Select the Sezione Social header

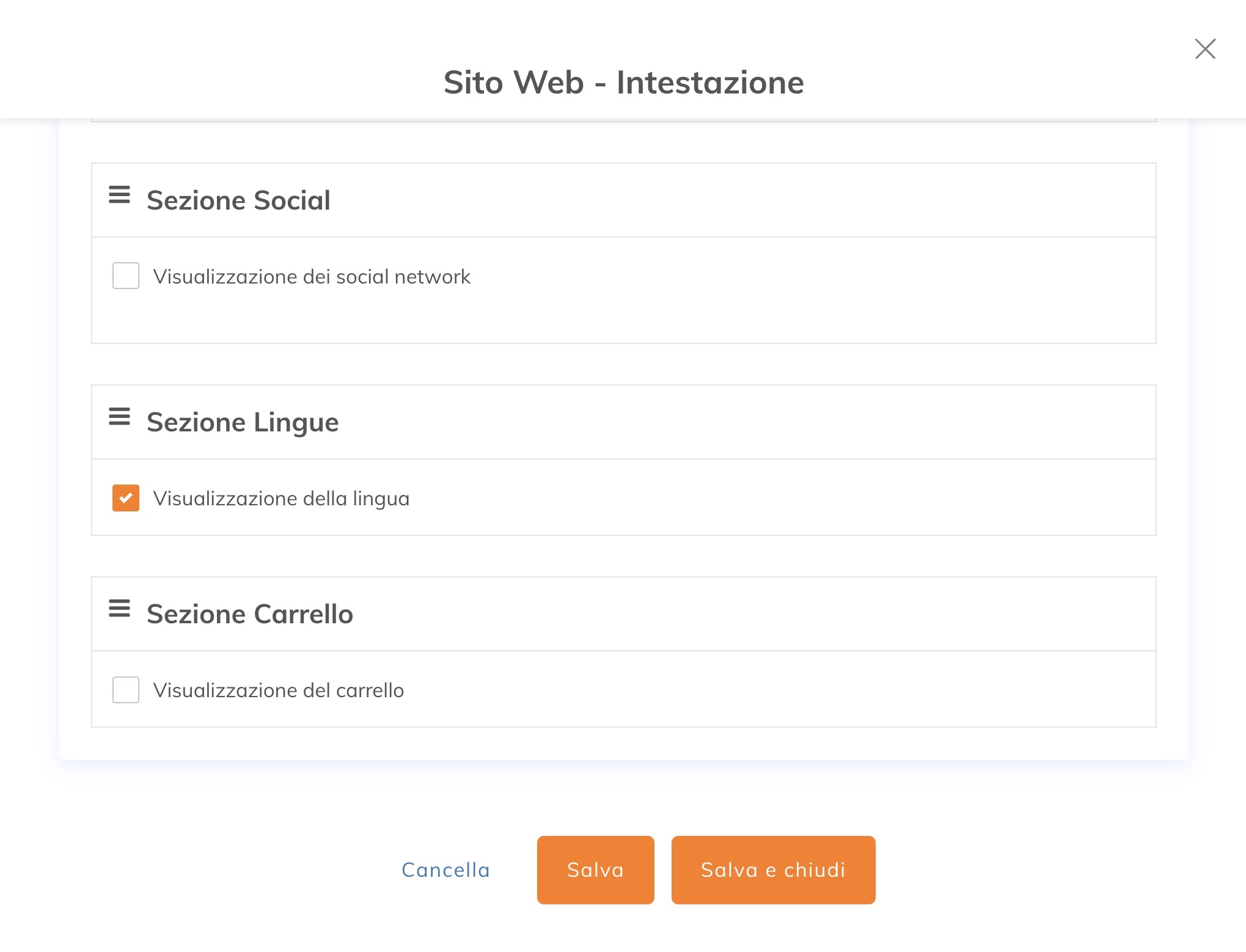239,200
